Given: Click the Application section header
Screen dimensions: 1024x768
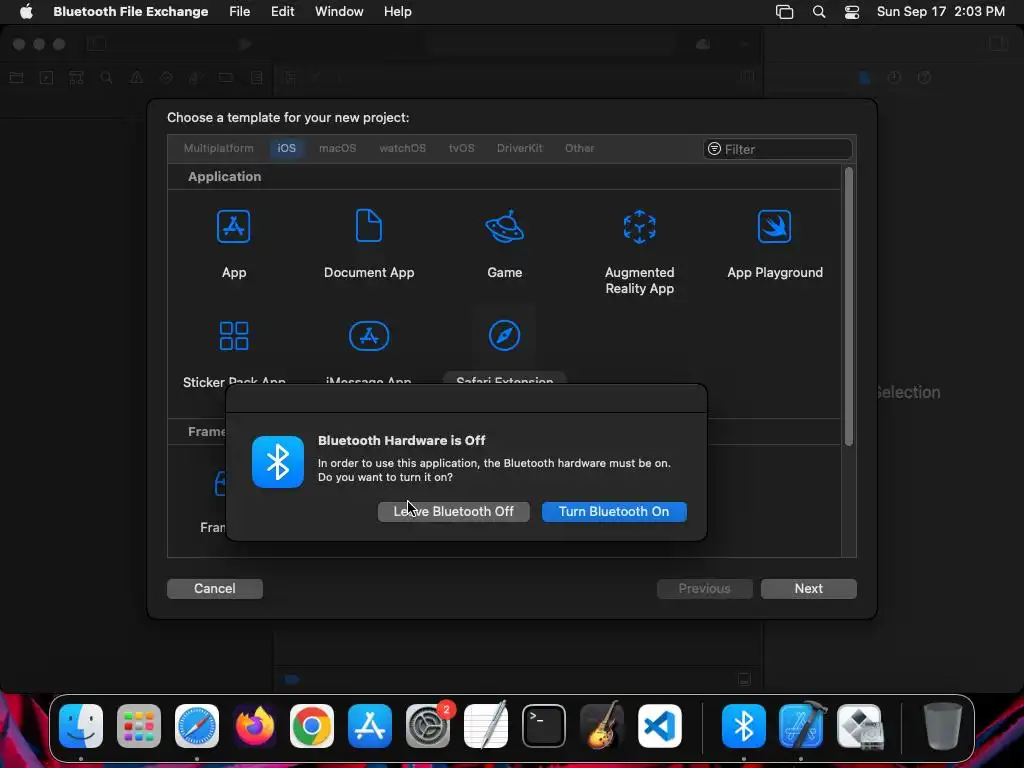Looking at the screenshot, I should tap(225, 176).
